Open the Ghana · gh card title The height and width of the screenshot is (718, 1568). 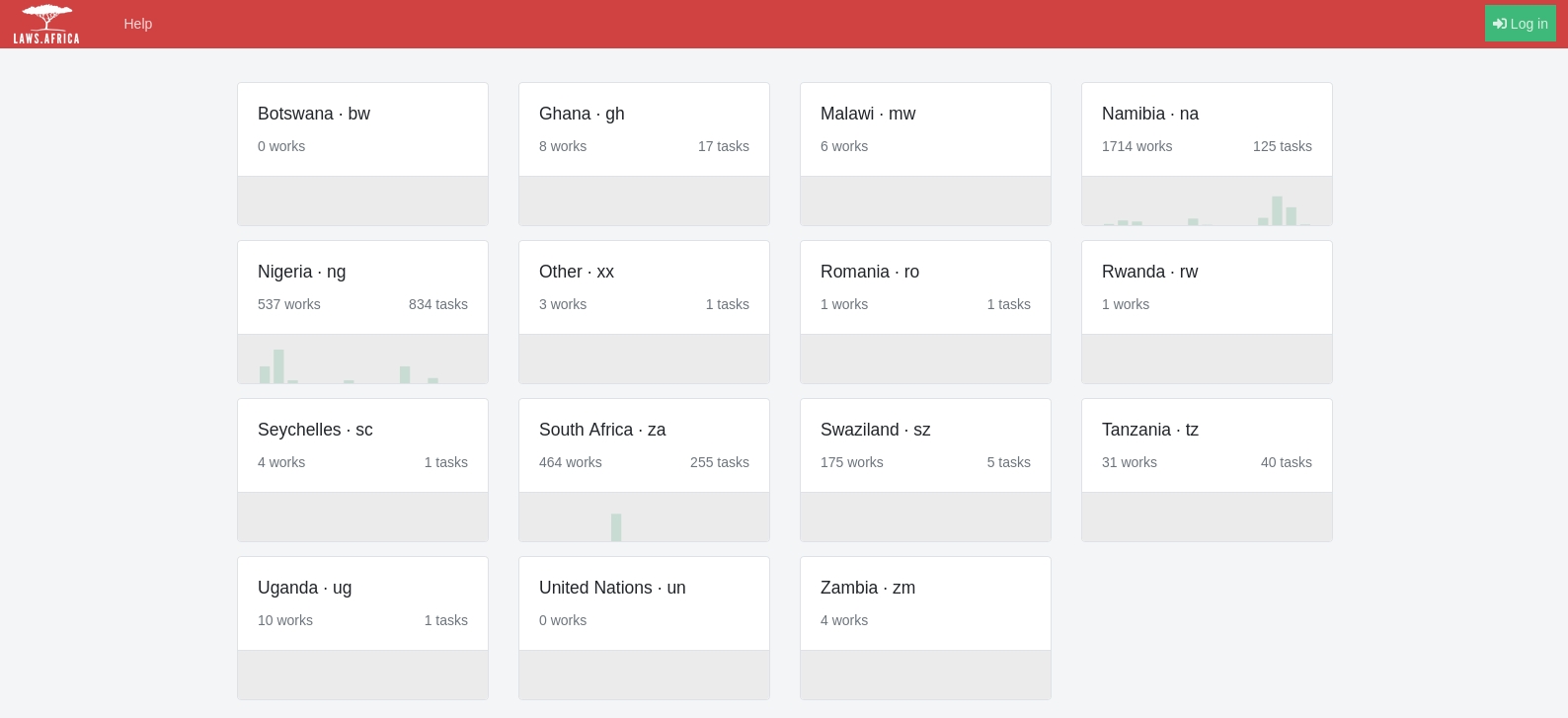(x=582, y=114)
